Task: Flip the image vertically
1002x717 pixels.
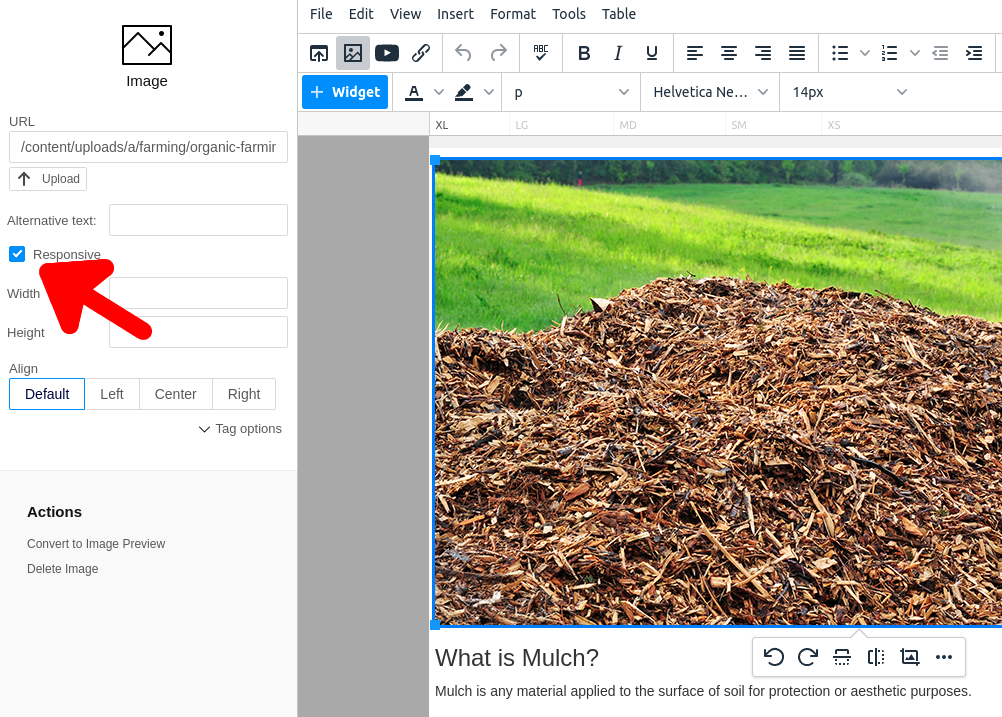Action: coord(842,657)
